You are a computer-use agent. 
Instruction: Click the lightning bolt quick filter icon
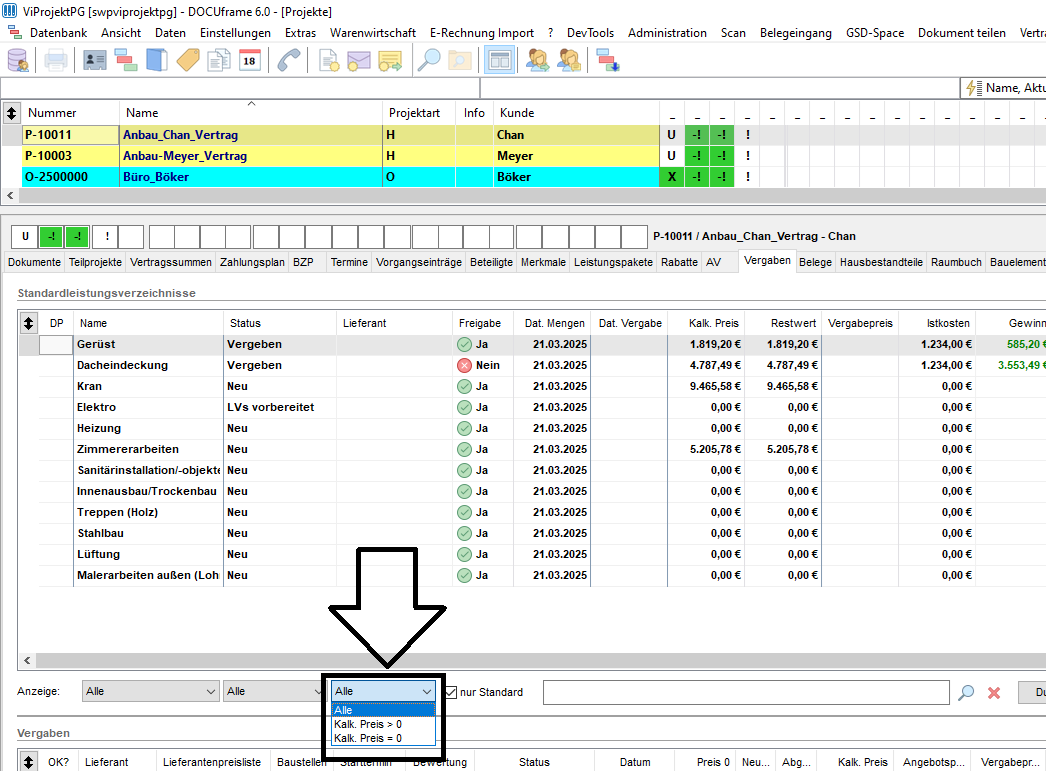[x=974, y=88]
